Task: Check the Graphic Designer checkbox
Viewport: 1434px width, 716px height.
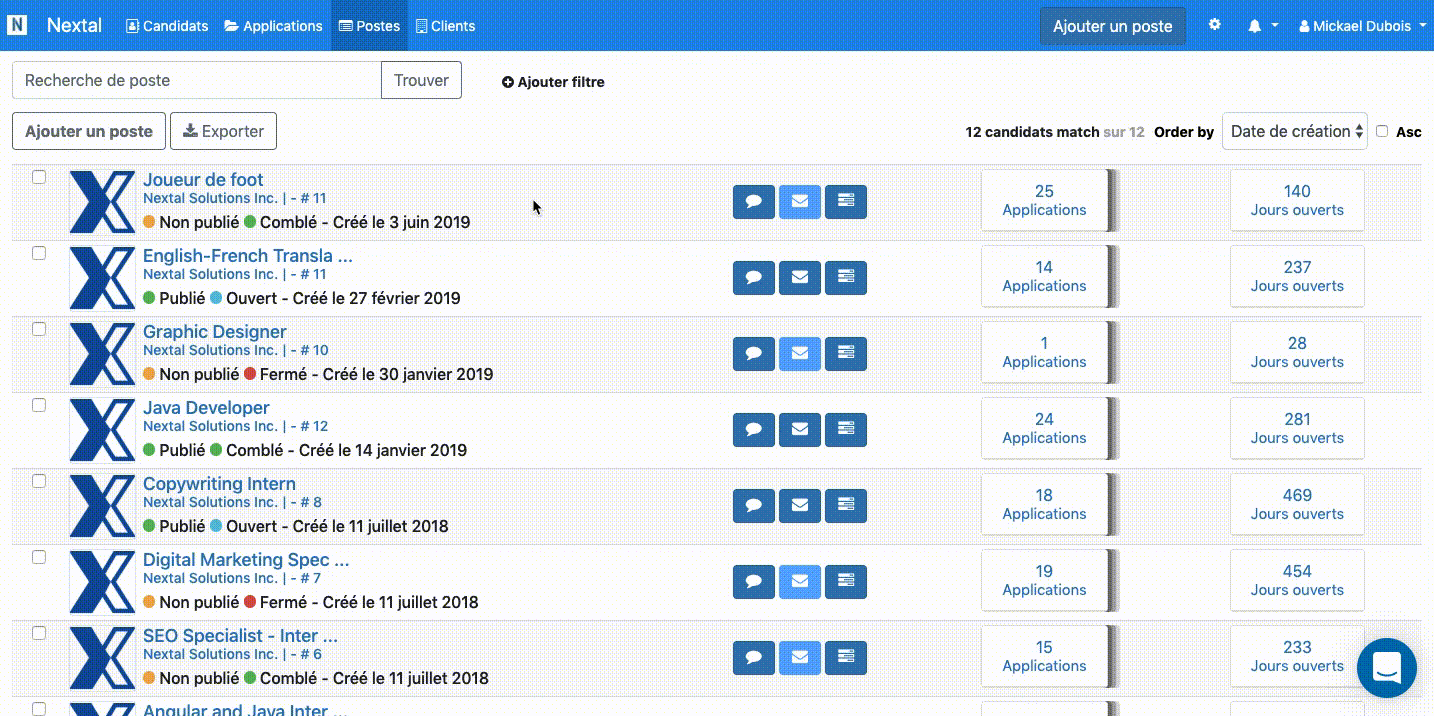Action: click(x=39, y=329)
